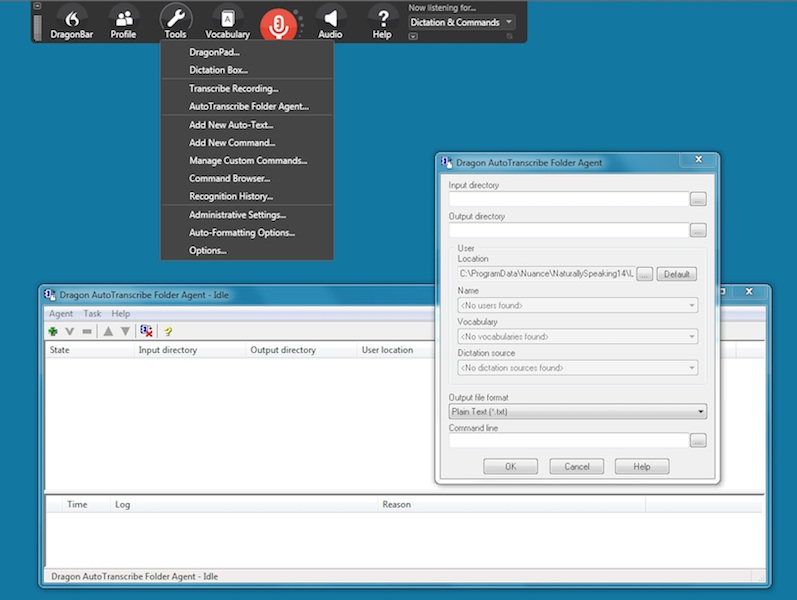Open the Vocabulary icon in DragonBar

pos(227,18)
